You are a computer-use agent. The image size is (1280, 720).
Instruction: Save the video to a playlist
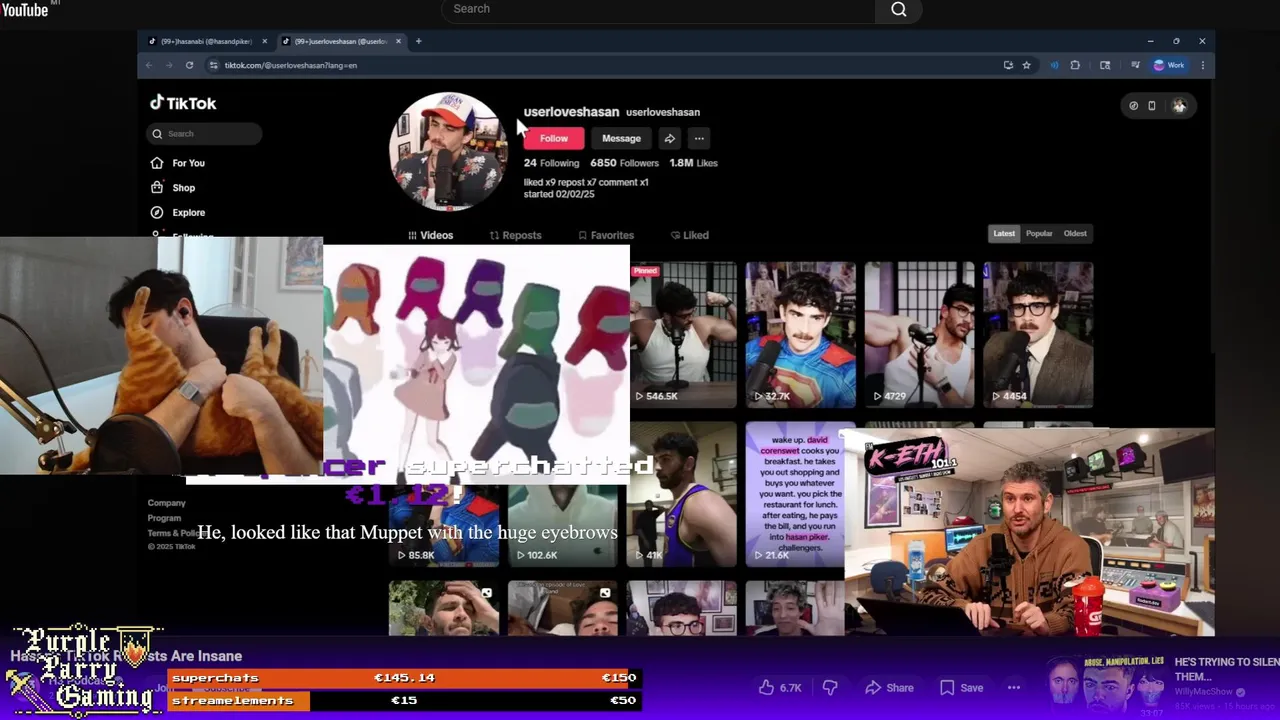(961, 688)
